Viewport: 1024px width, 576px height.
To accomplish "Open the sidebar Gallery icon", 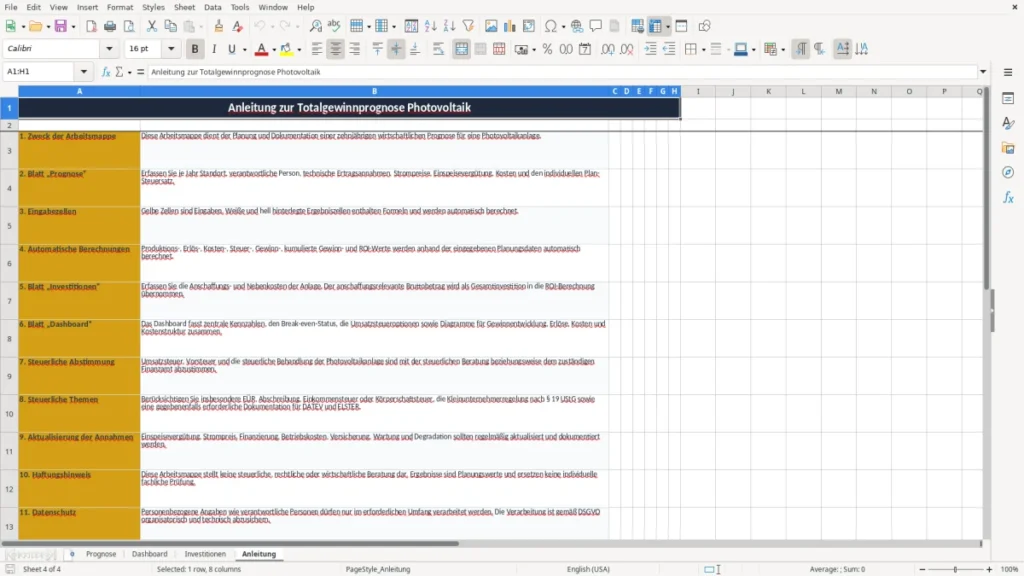I will click(1008, 148).
